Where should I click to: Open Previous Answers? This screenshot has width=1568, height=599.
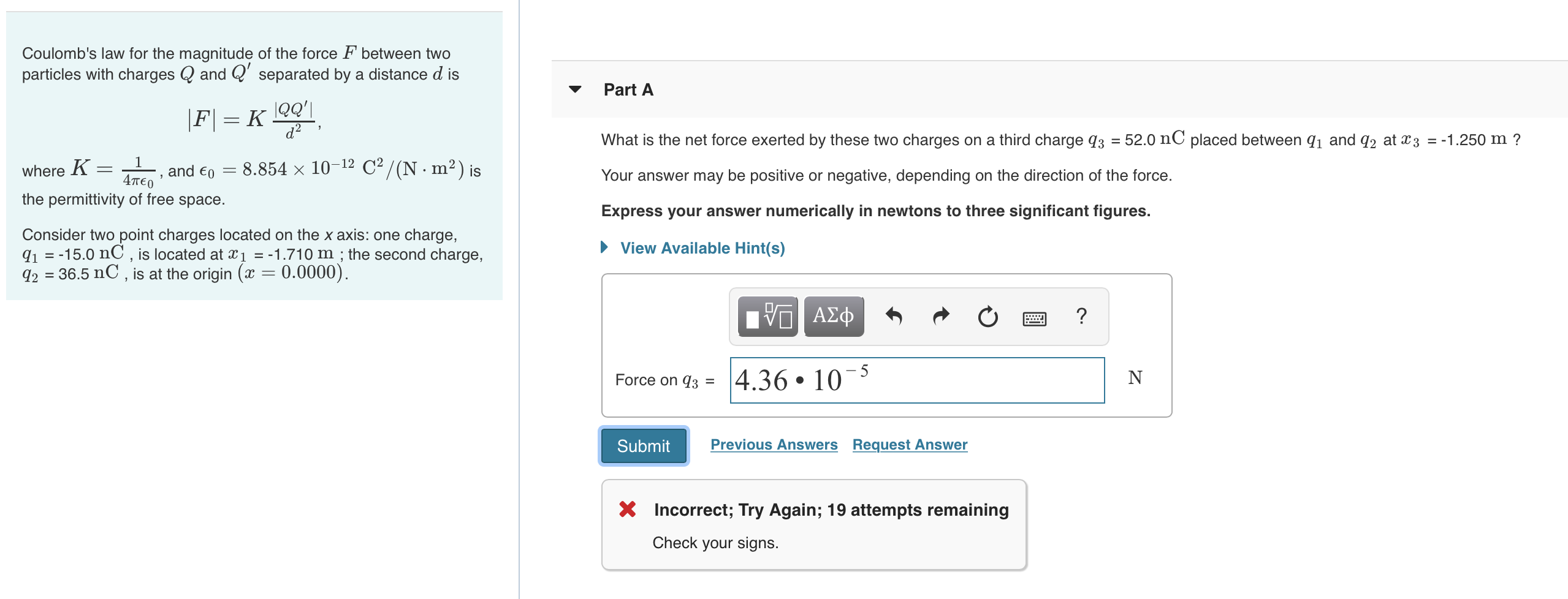pos(774,444)
